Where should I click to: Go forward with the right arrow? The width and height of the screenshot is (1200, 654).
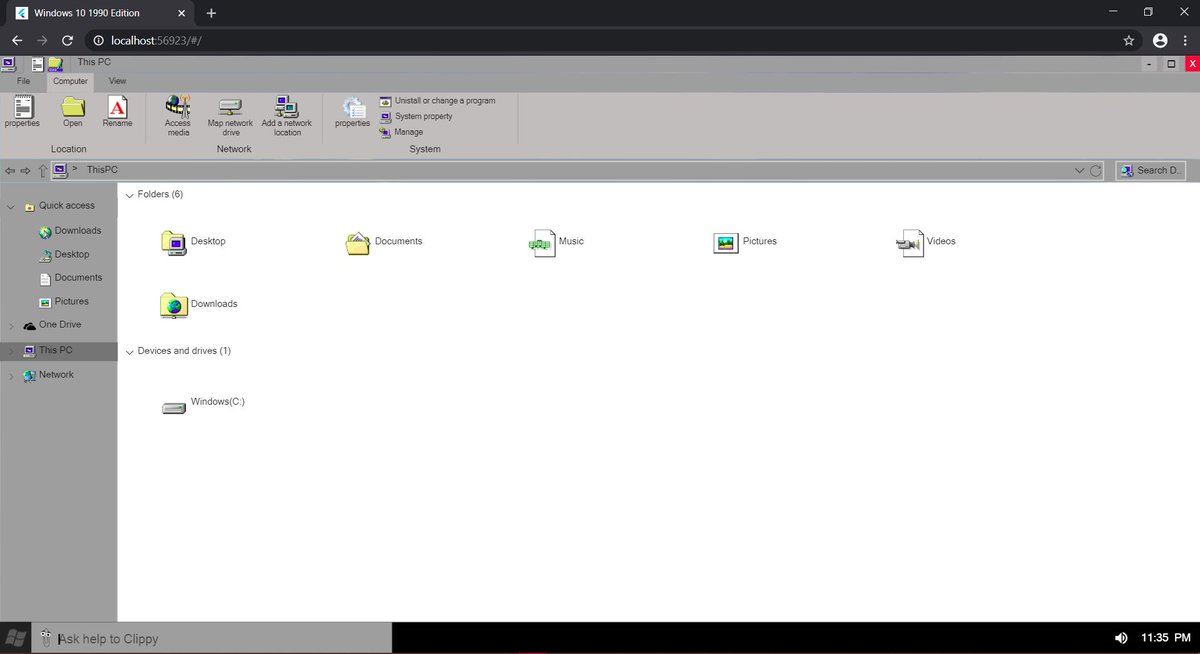pos(25,171)
